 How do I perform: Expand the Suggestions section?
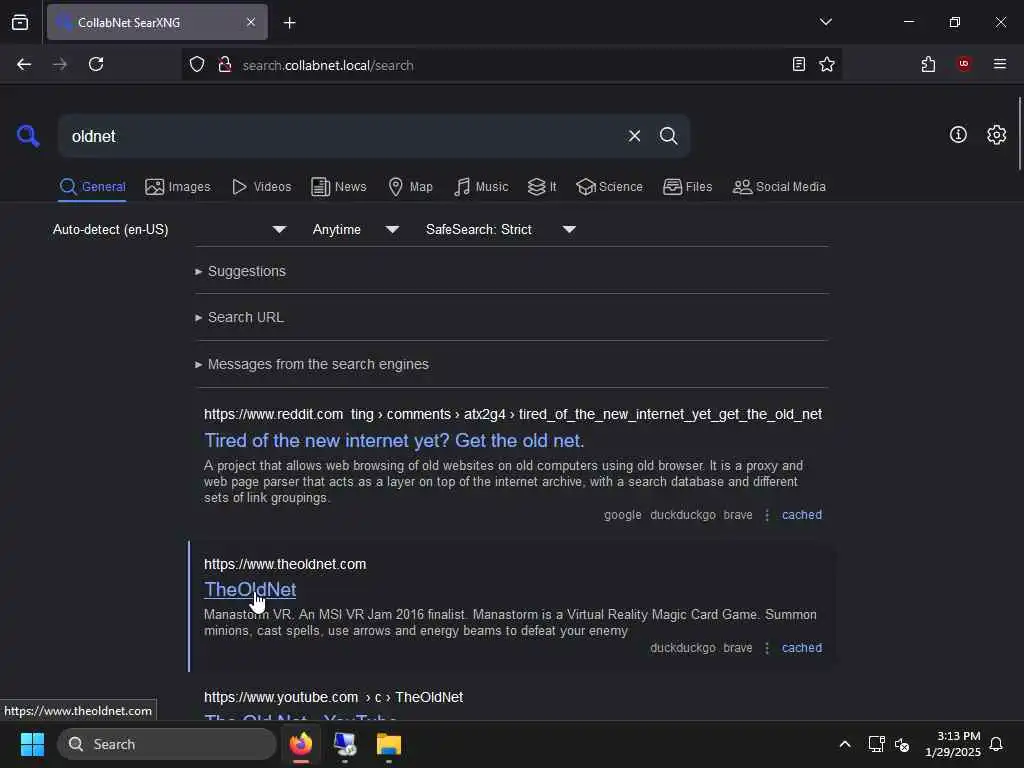240,271
